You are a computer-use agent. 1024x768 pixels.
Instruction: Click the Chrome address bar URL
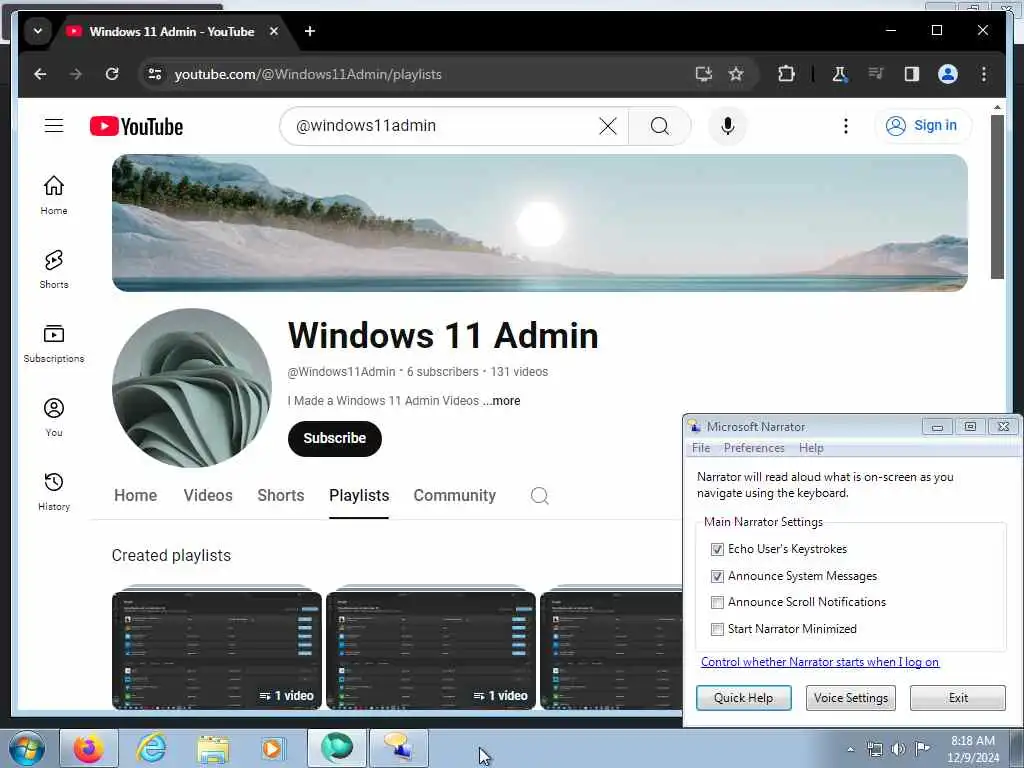[308, 74]
